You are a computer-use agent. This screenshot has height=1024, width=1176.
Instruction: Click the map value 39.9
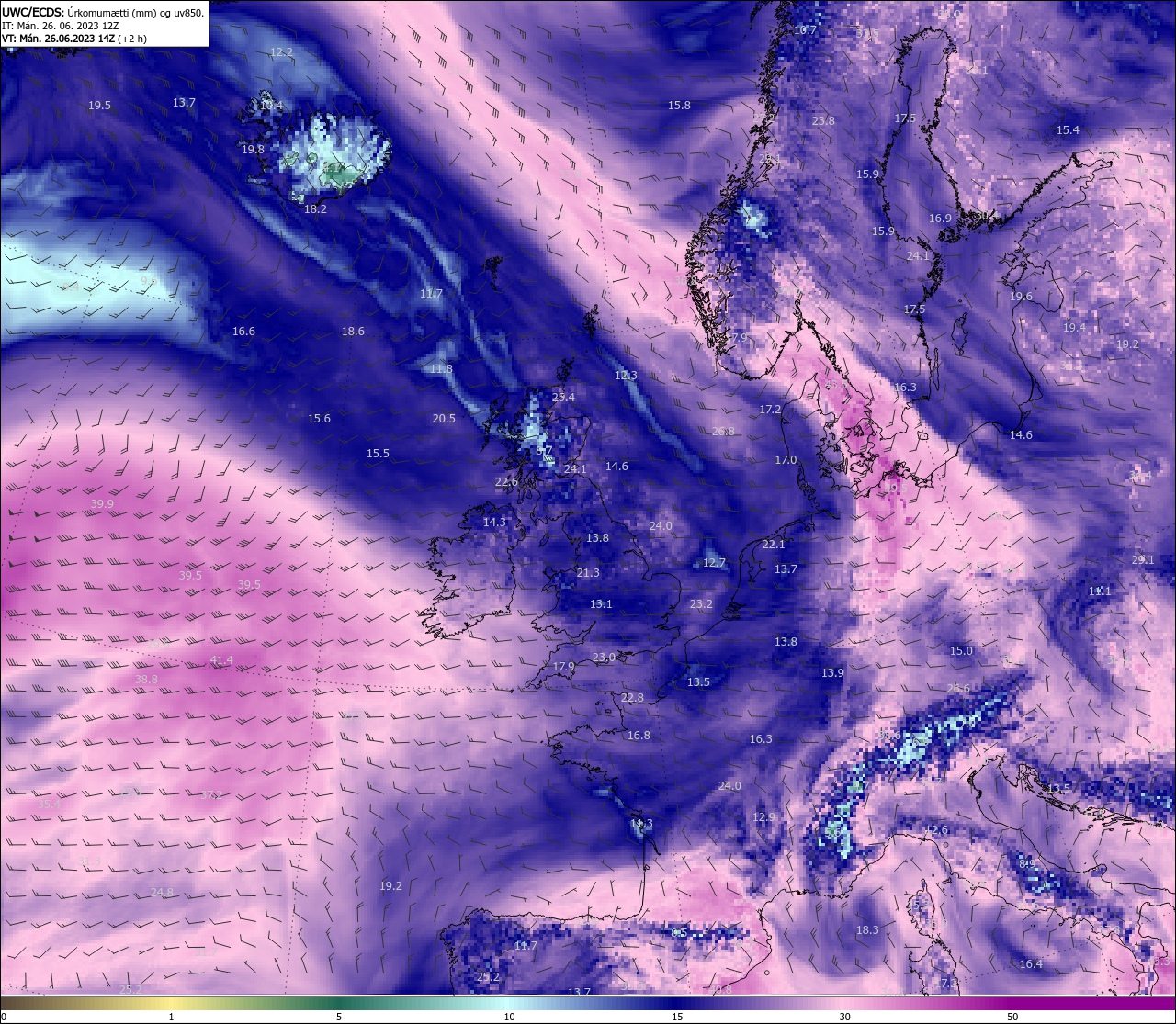click(102, 504)
